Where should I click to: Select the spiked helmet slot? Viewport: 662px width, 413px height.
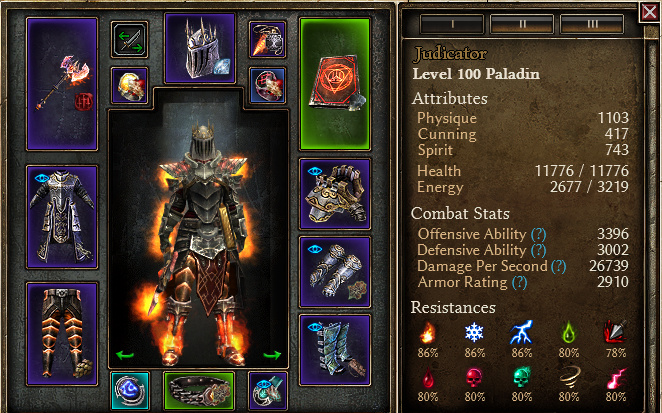tap(200, 48)
